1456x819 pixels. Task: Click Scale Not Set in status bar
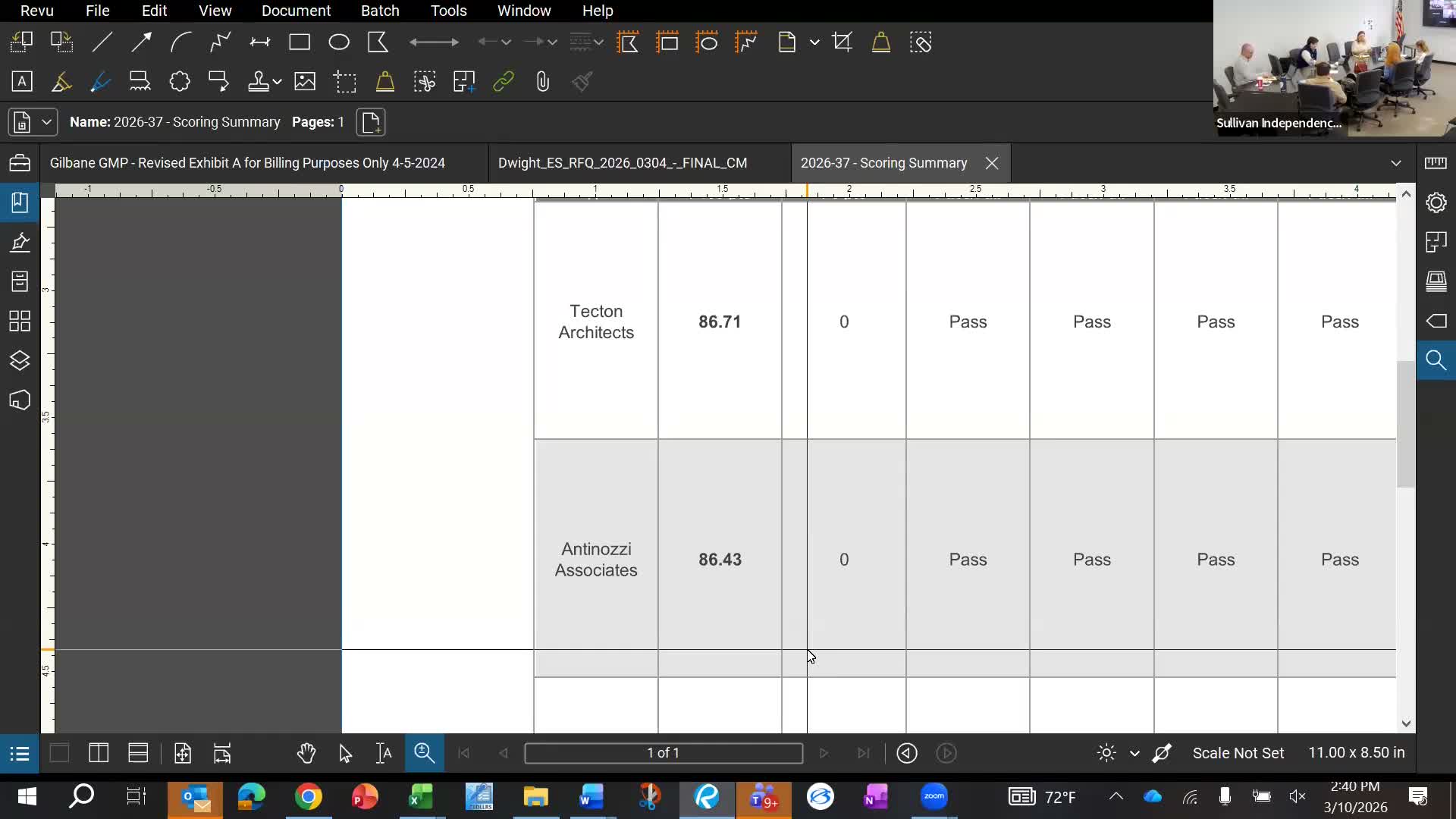[x=1238, y=753]
